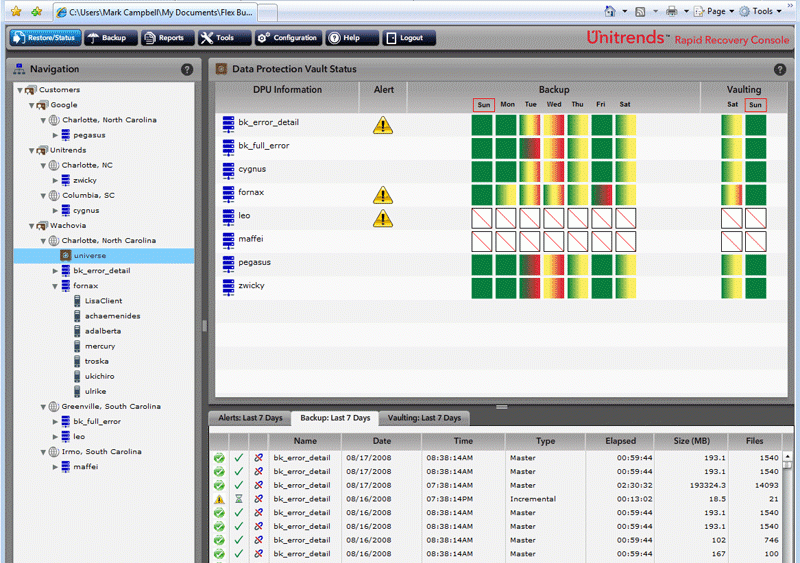Switch to the Vaulting: Last 7 Days tab
Viewport: 800px width, 563px height.
tap(424, 418)
